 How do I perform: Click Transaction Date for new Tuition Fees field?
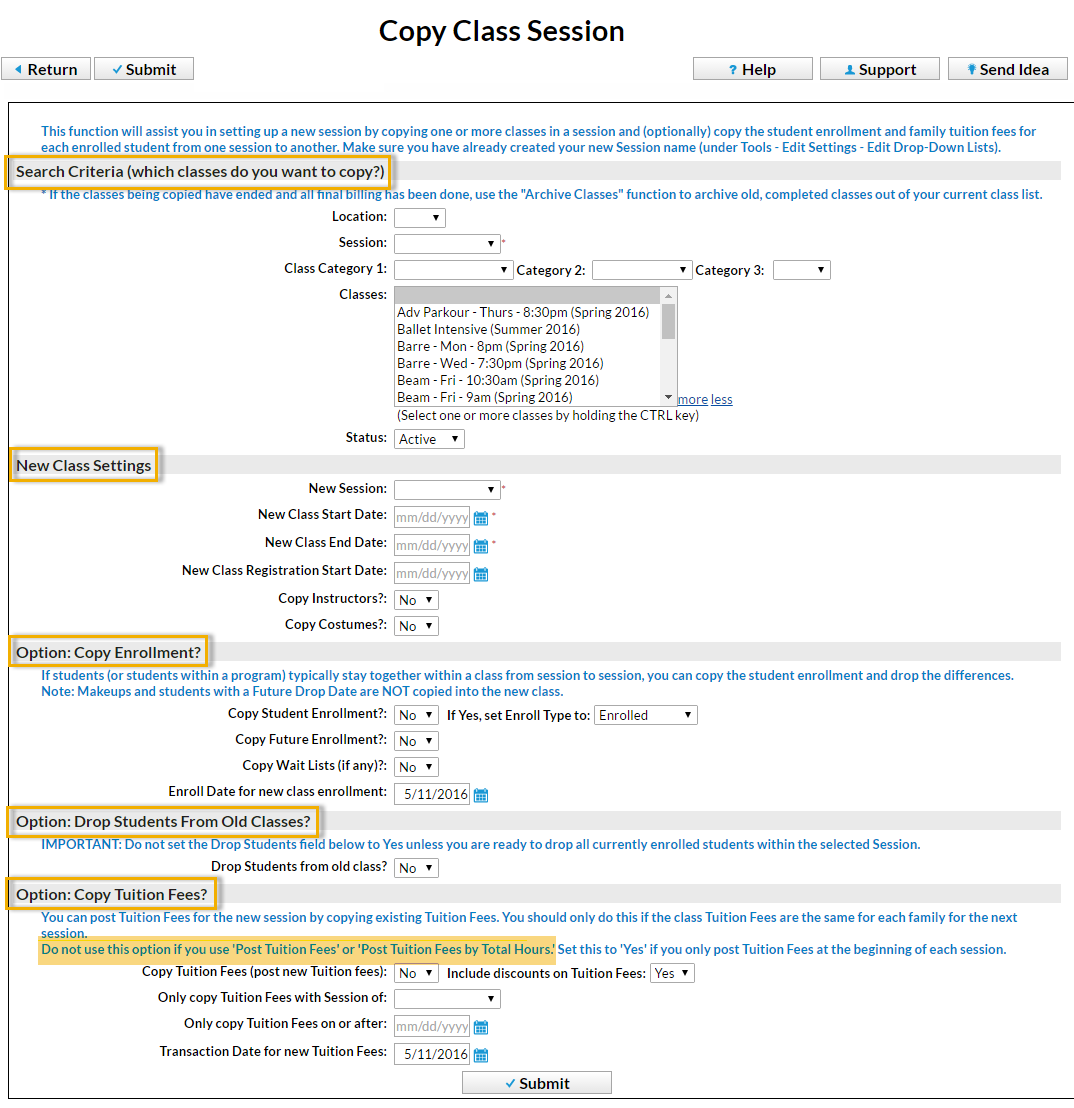432,1054
